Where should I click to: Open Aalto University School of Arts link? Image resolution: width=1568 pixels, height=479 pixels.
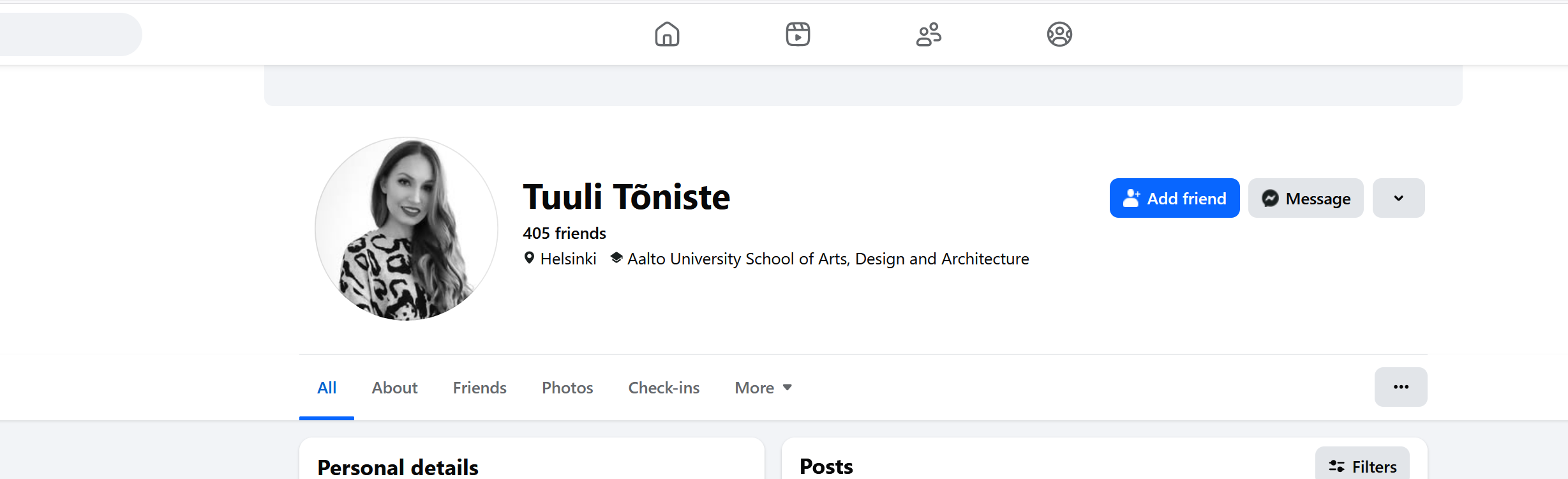828,259
